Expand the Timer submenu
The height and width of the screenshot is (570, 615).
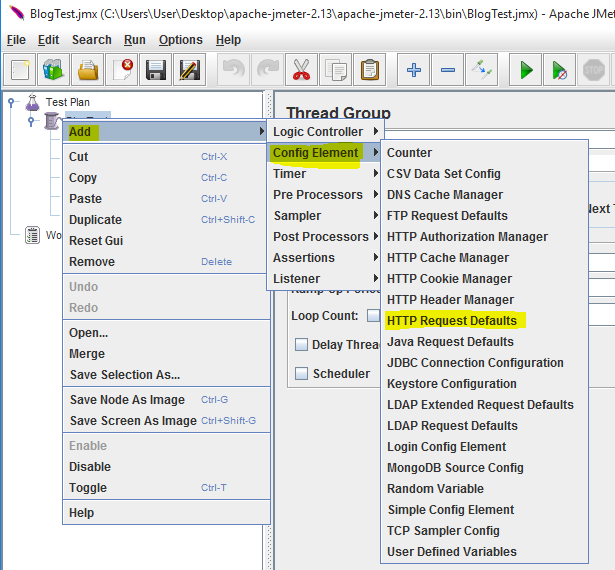click(325, 174)
